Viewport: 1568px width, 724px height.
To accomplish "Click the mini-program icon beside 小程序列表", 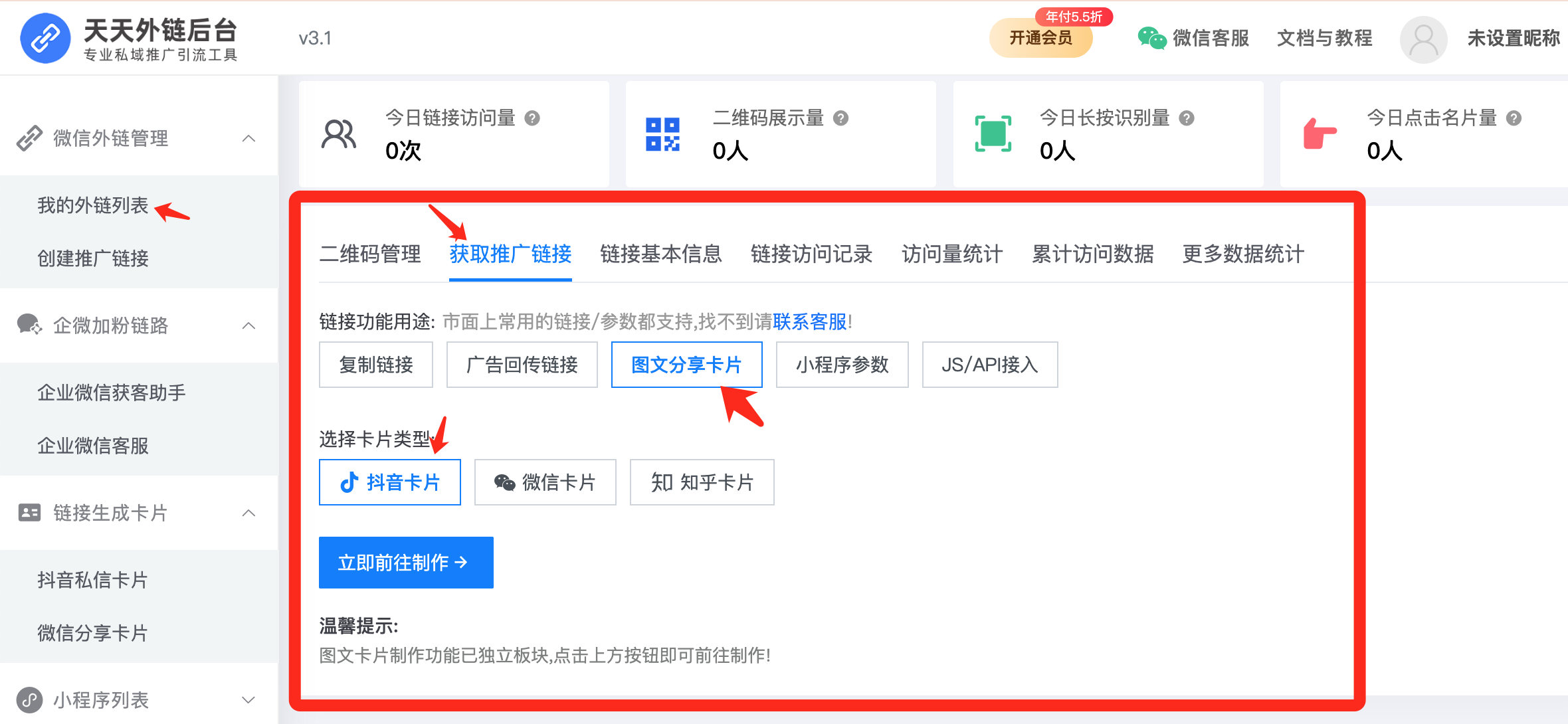I will click(29, 699).
